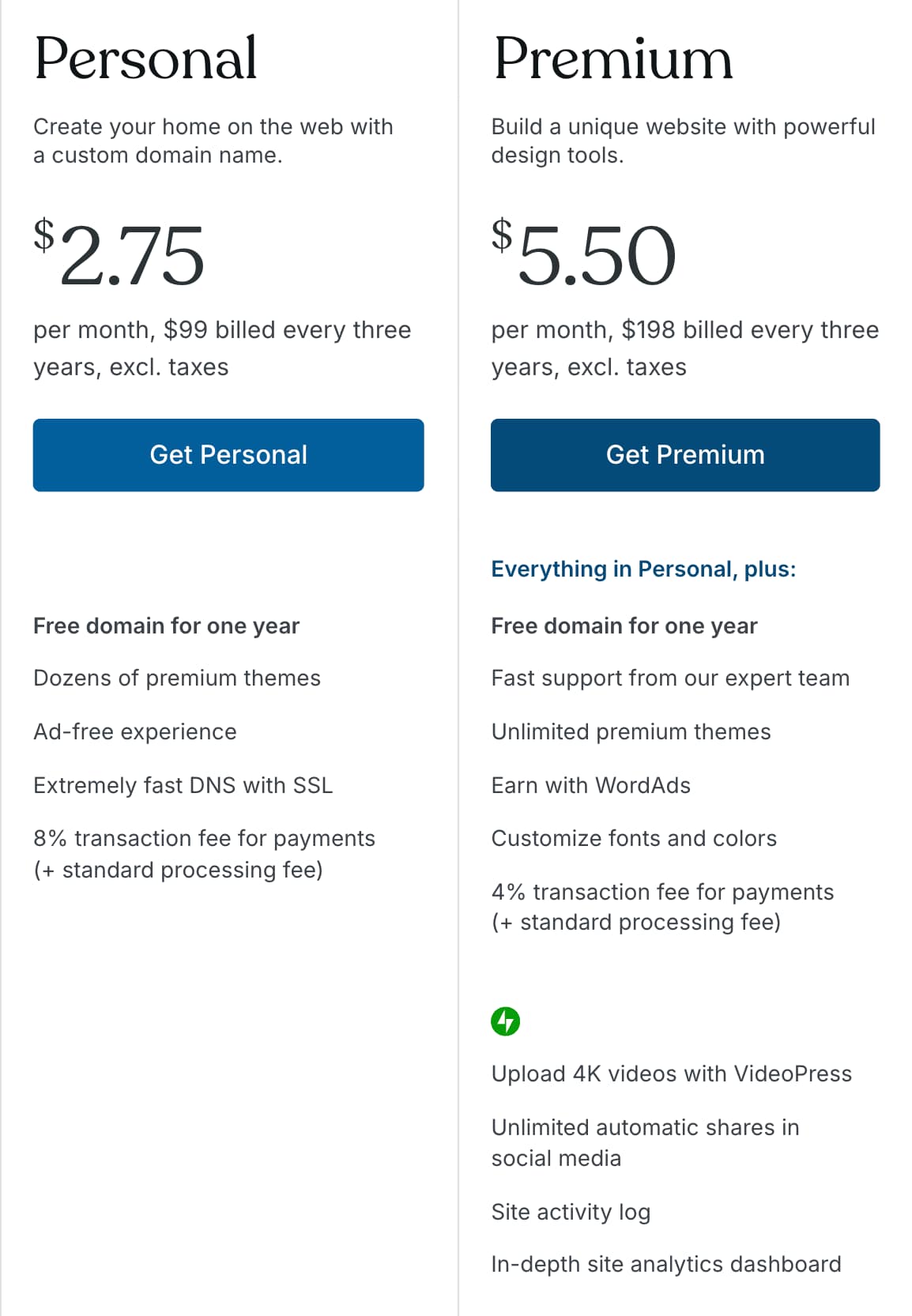Click "Fast support from our expert team"

click(670, 678)
